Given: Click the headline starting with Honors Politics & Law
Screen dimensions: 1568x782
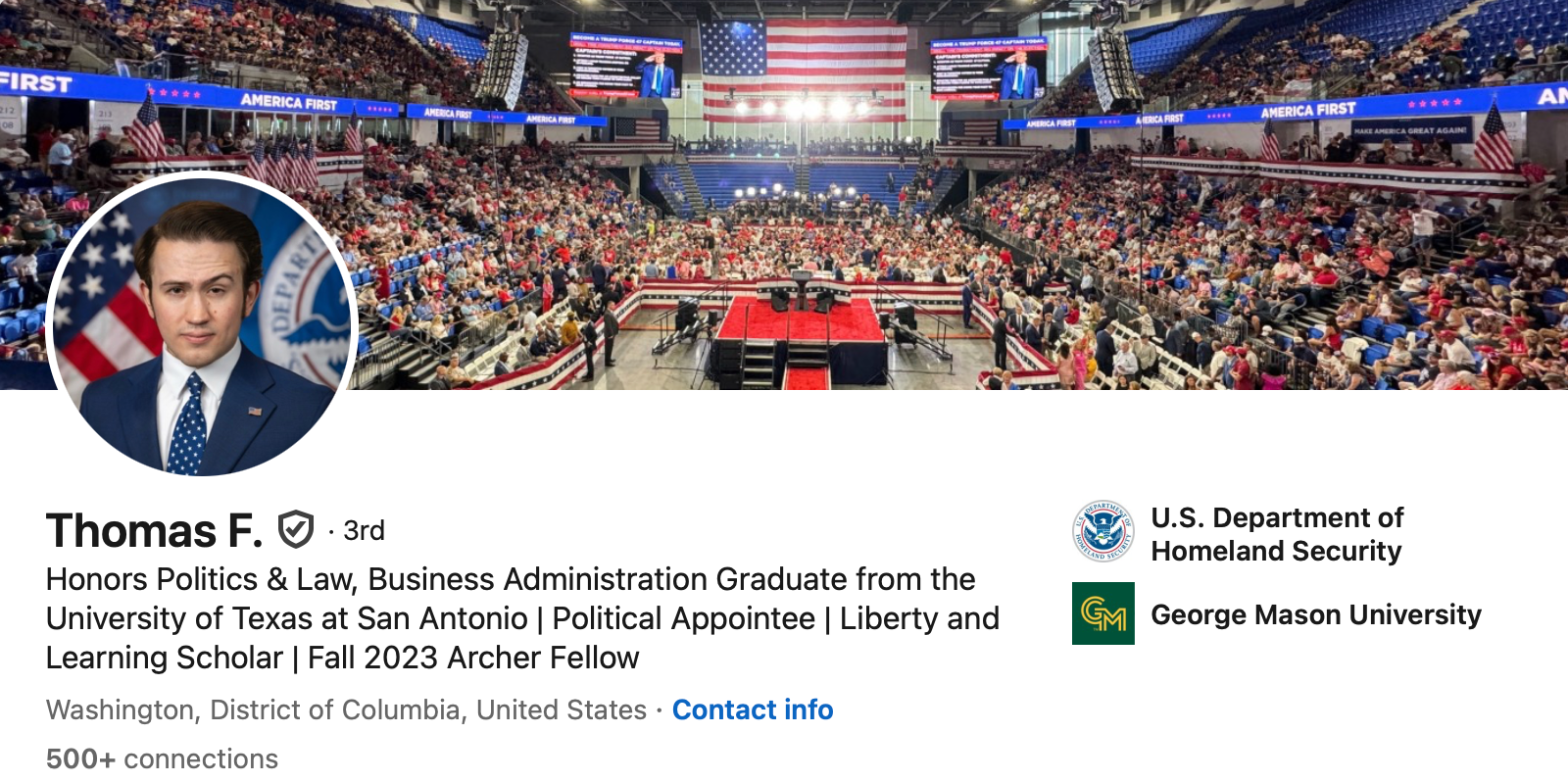Looking at the screenshot, I should click(510, 579).
